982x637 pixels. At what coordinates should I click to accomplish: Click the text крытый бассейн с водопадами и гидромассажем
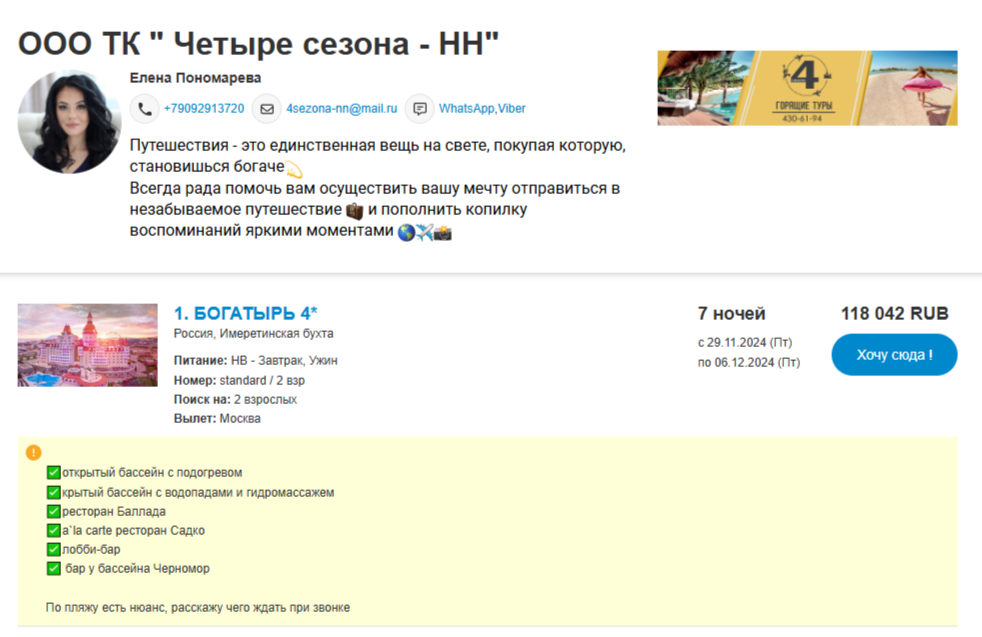(198, 492)
